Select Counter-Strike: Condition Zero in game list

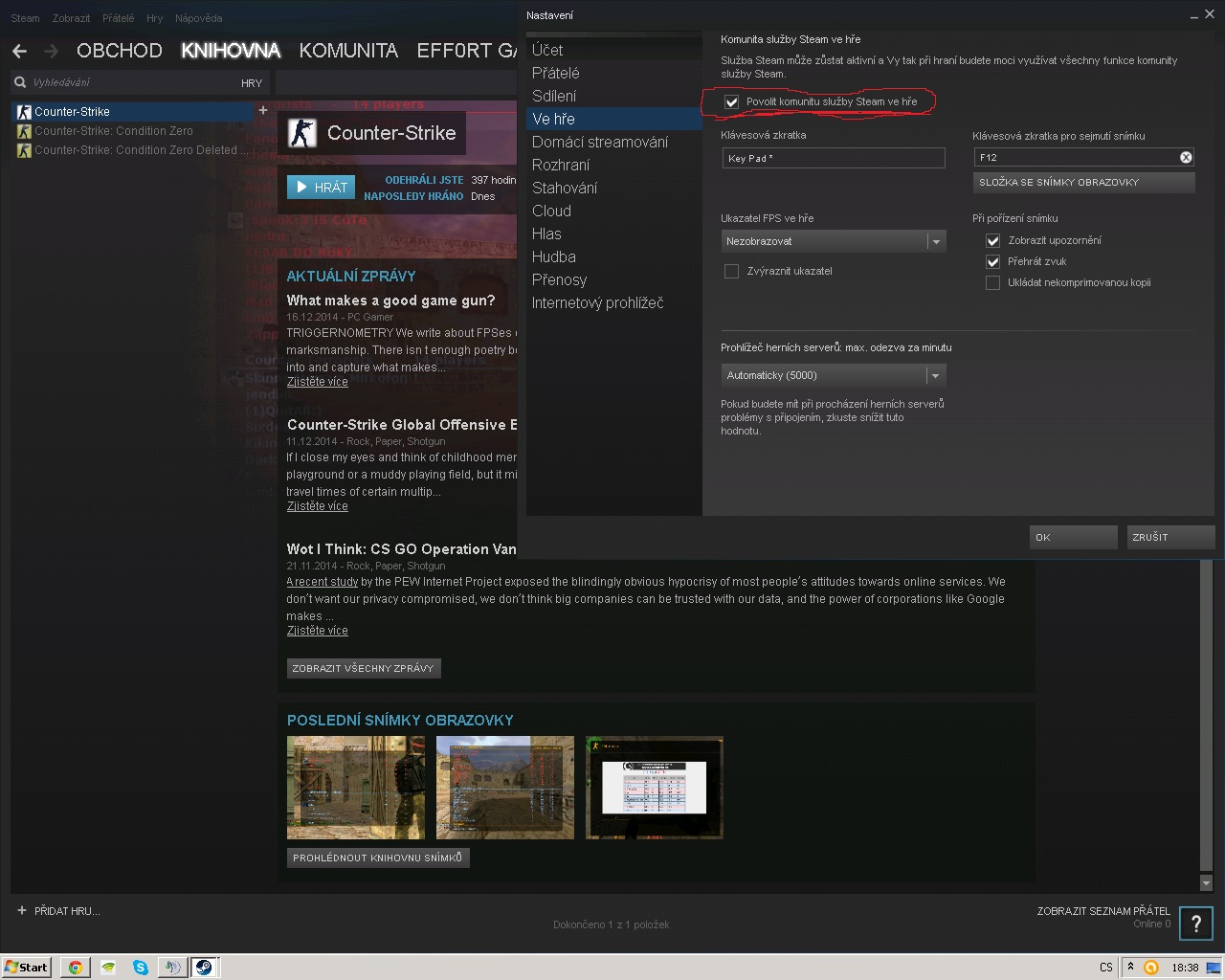pos(114,131)
